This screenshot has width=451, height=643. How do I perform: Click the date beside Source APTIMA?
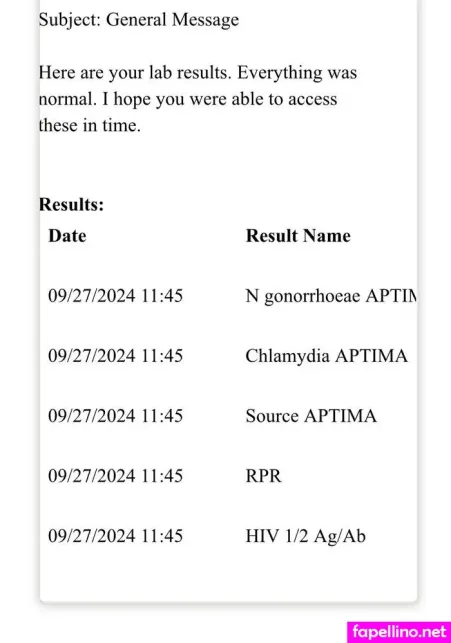[116, 416]
